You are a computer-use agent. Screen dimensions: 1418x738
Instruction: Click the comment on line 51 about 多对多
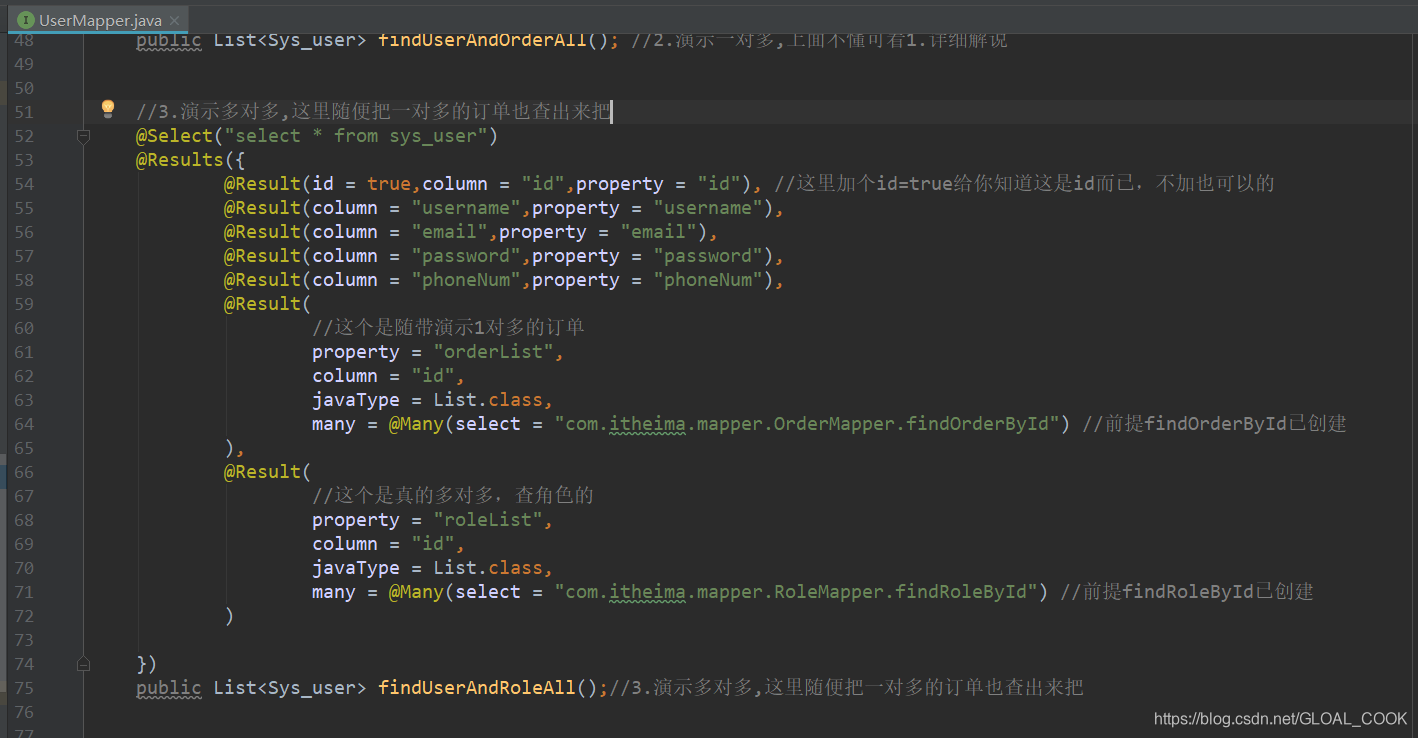(x=373, y=111)
